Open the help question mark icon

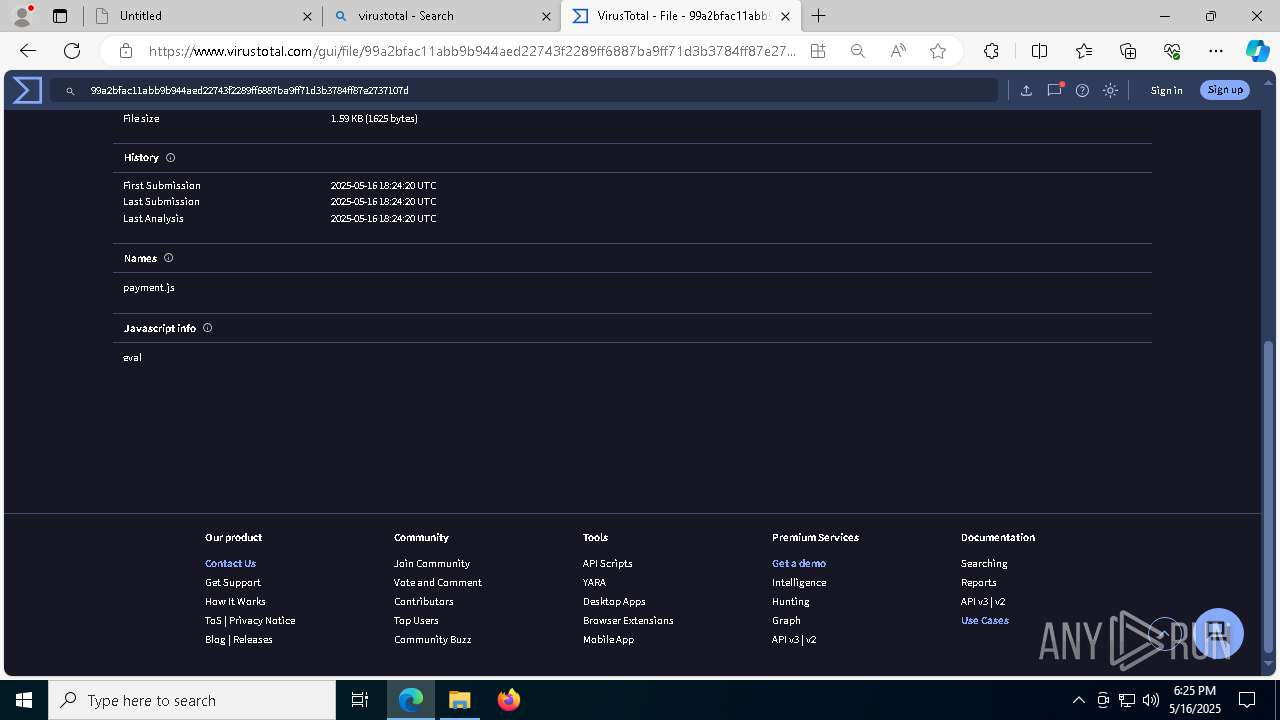[x=1082, y=90]
